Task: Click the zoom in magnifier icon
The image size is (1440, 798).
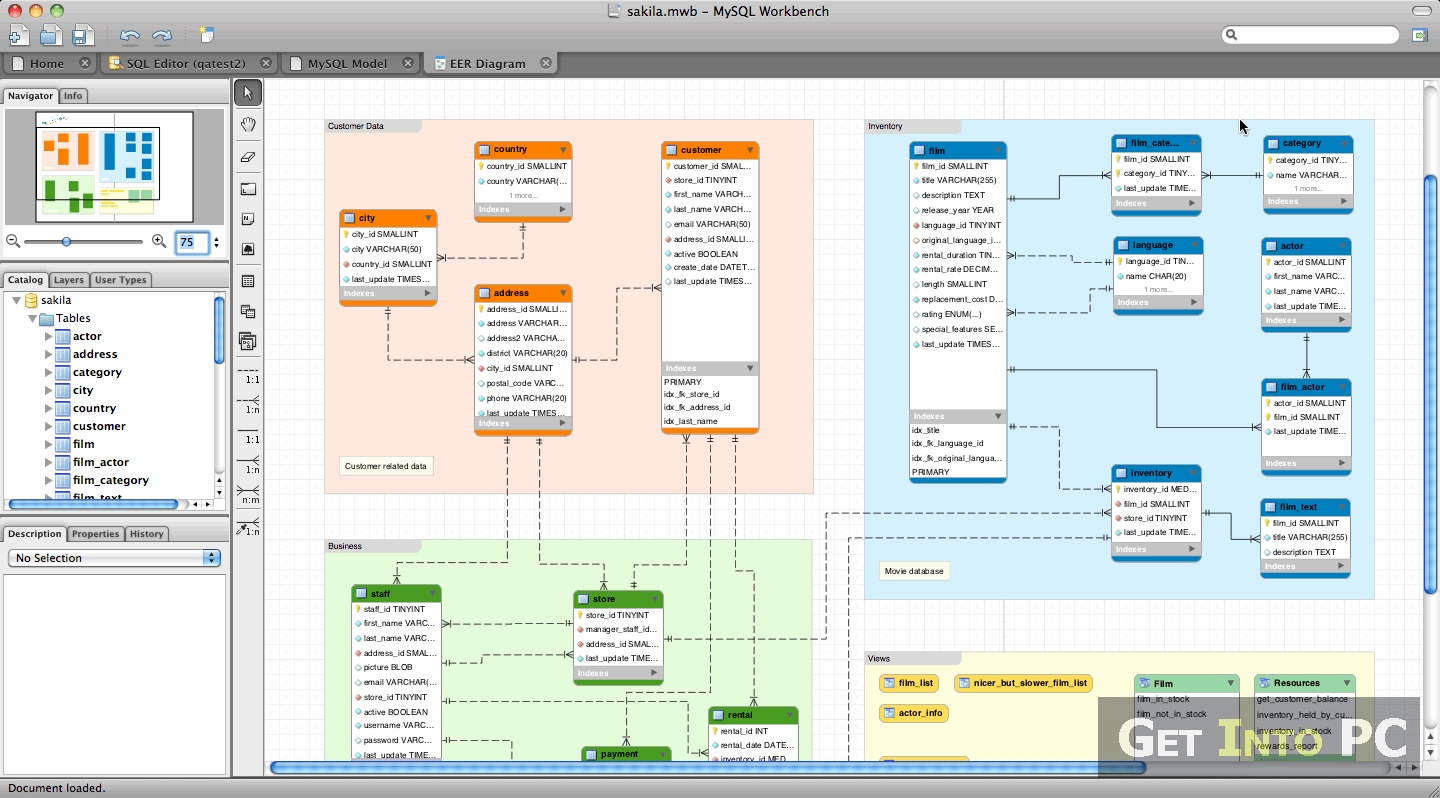Action: tap(159, 241)
